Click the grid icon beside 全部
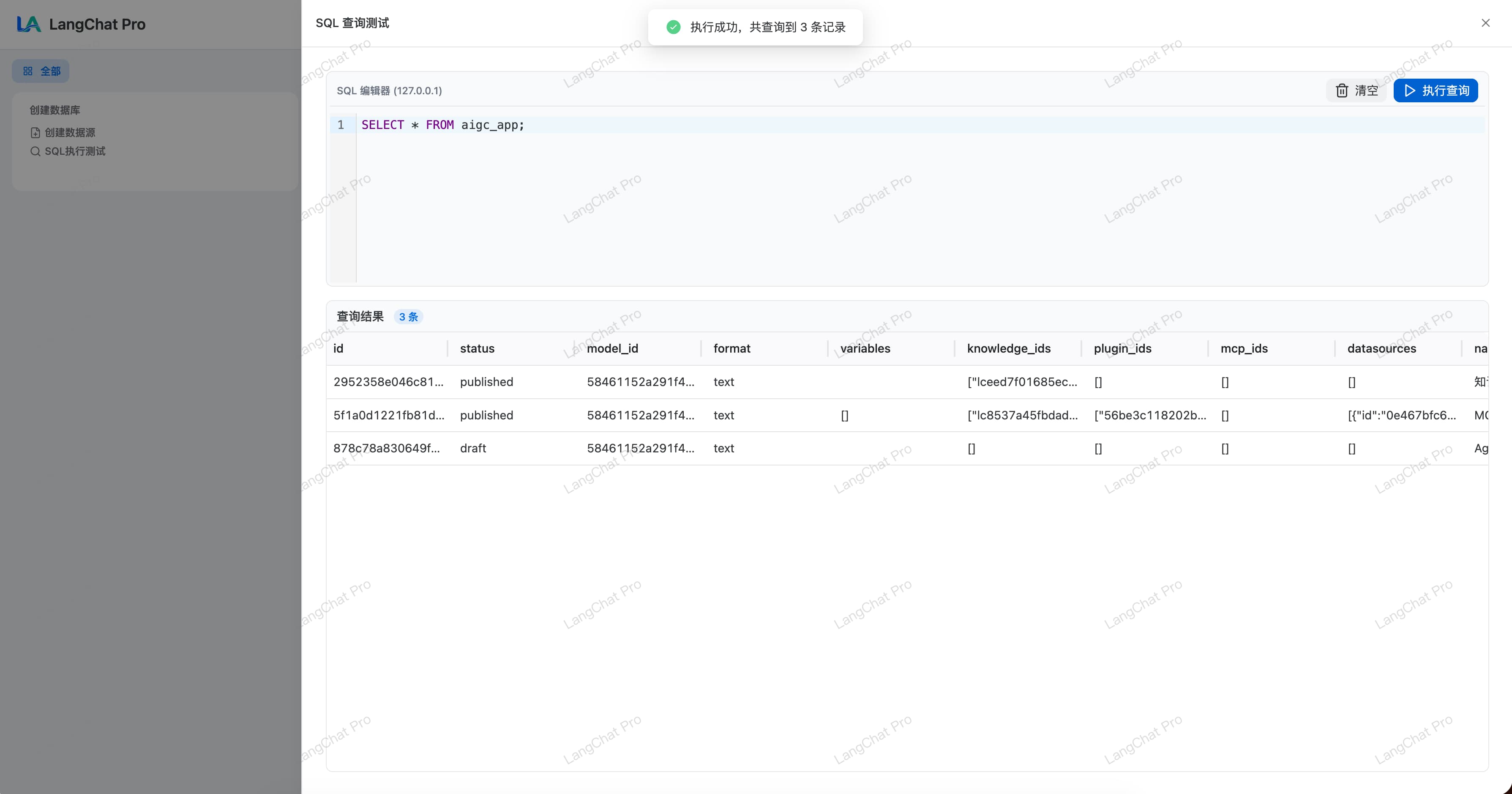 tap(27, 71)
